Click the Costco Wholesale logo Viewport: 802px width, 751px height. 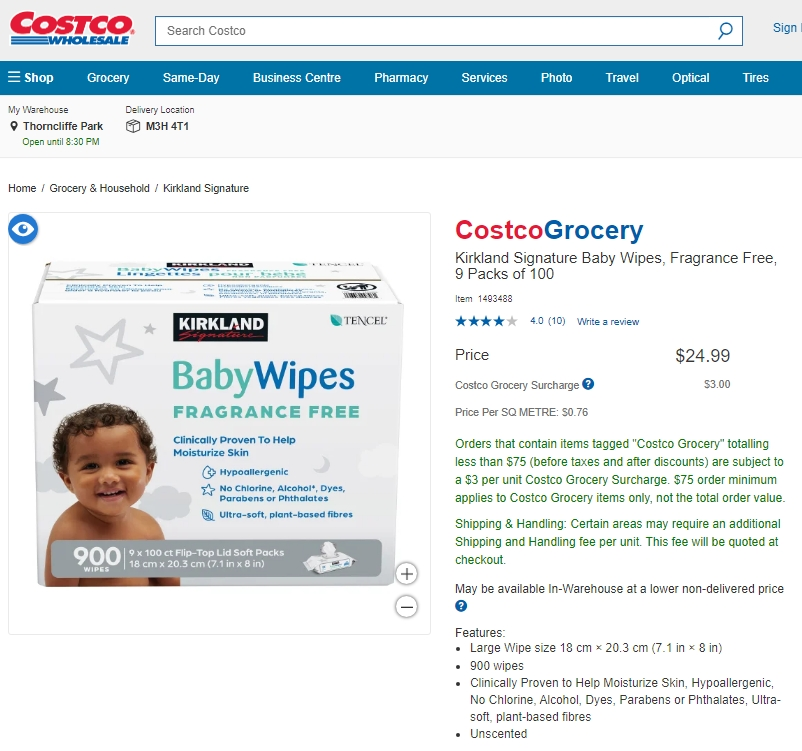[72, 29]
